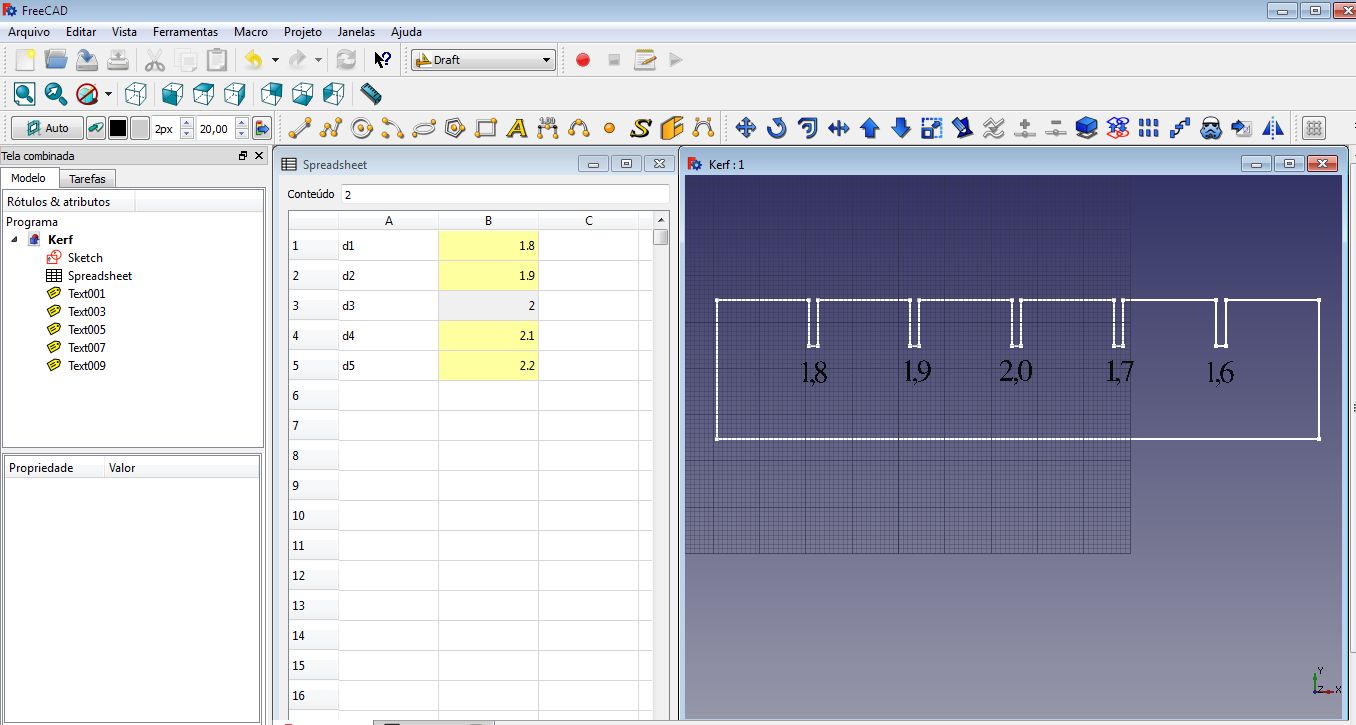This screenshot has width=1356, height=725.
Task: Click the Conteúdo input field
Action: [x=505, y=194]
